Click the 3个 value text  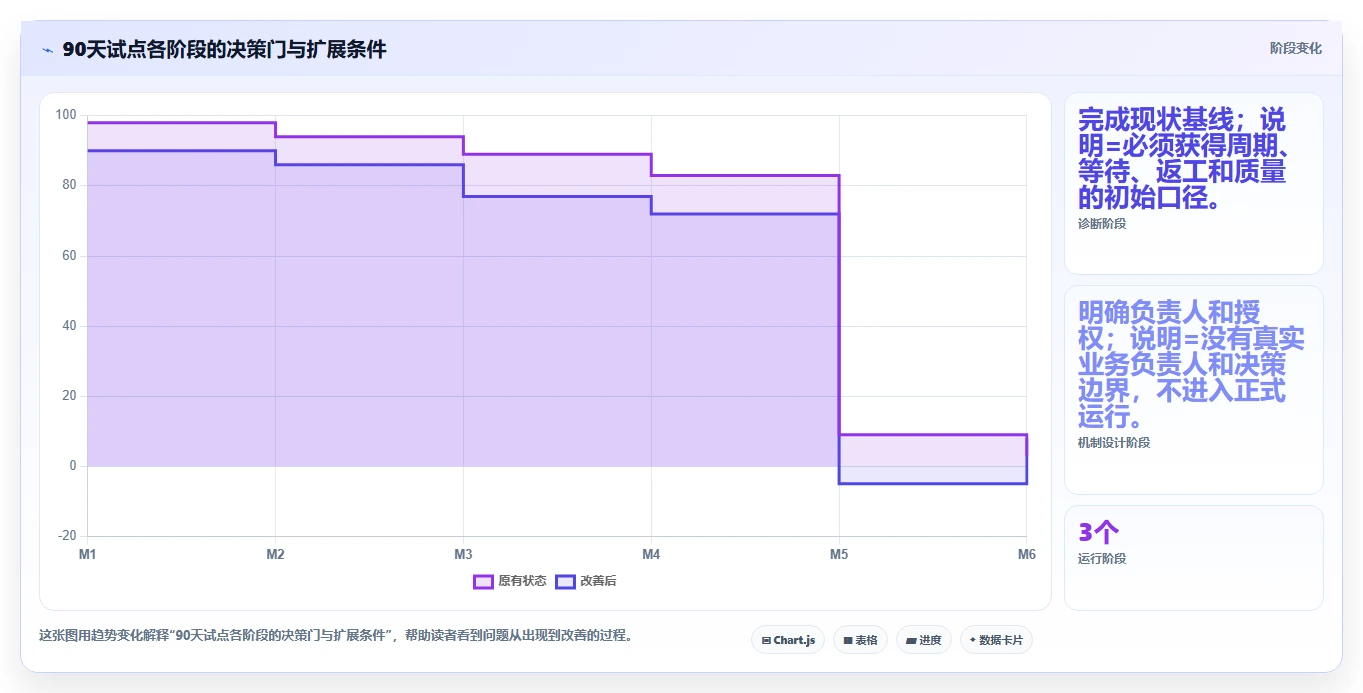coord(1099,532)
